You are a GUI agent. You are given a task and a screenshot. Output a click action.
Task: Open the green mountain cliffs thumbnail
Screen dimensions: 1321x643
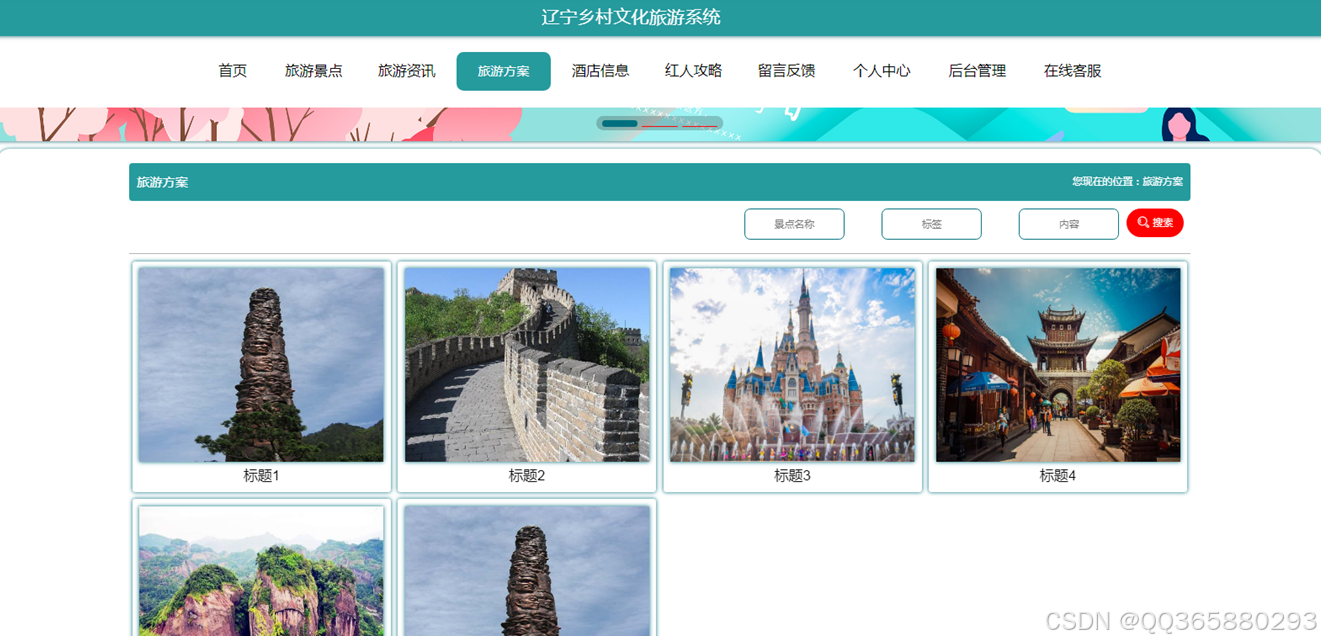point(261,571)
